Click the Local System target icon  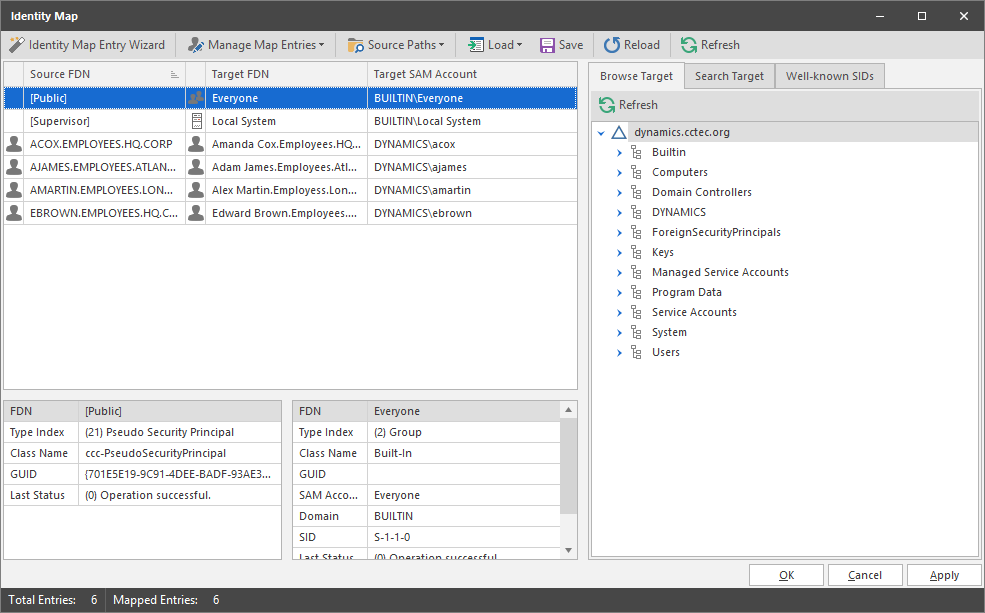pyautogui.click(x=196, y=121)
